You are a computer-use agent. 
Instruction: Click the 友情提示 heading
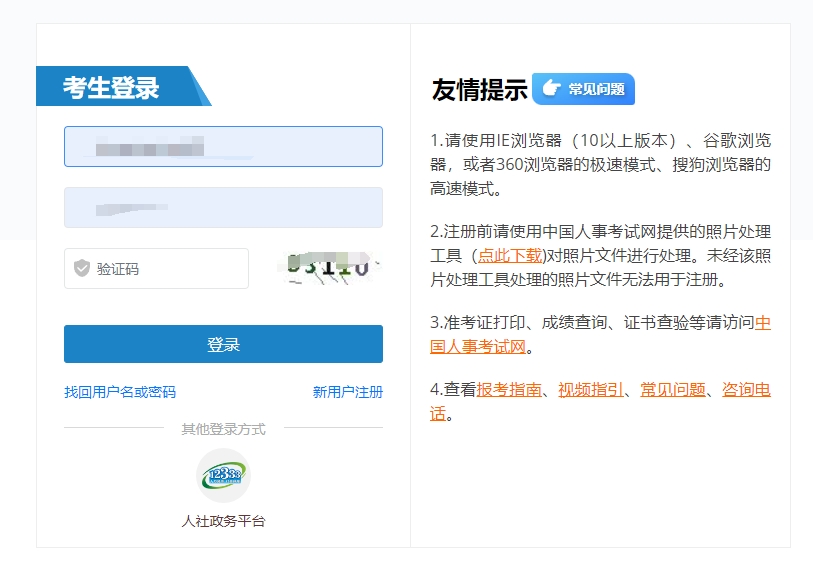479,90
